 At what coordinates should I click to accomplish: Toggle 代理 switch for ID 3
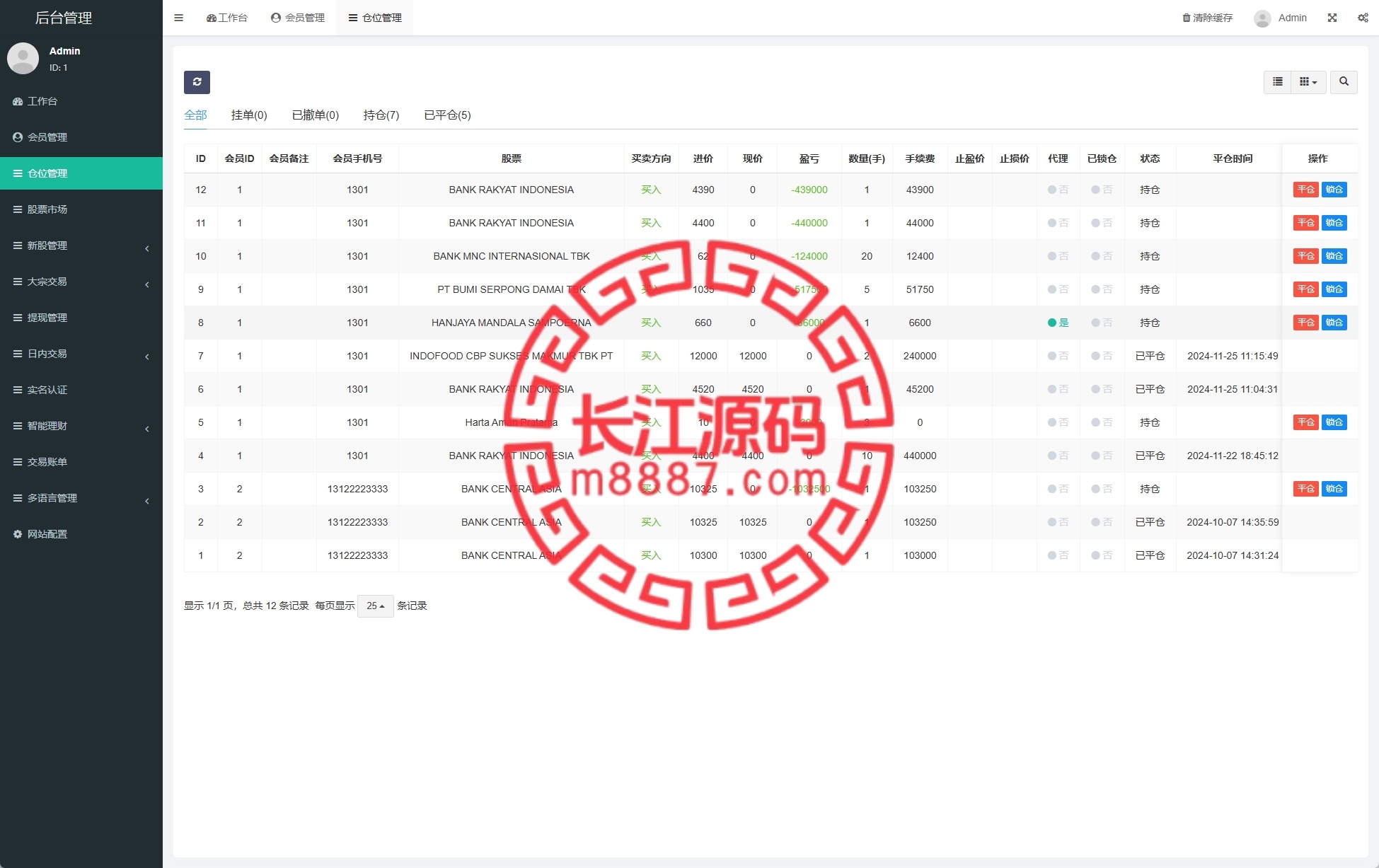click(1058, 489)
